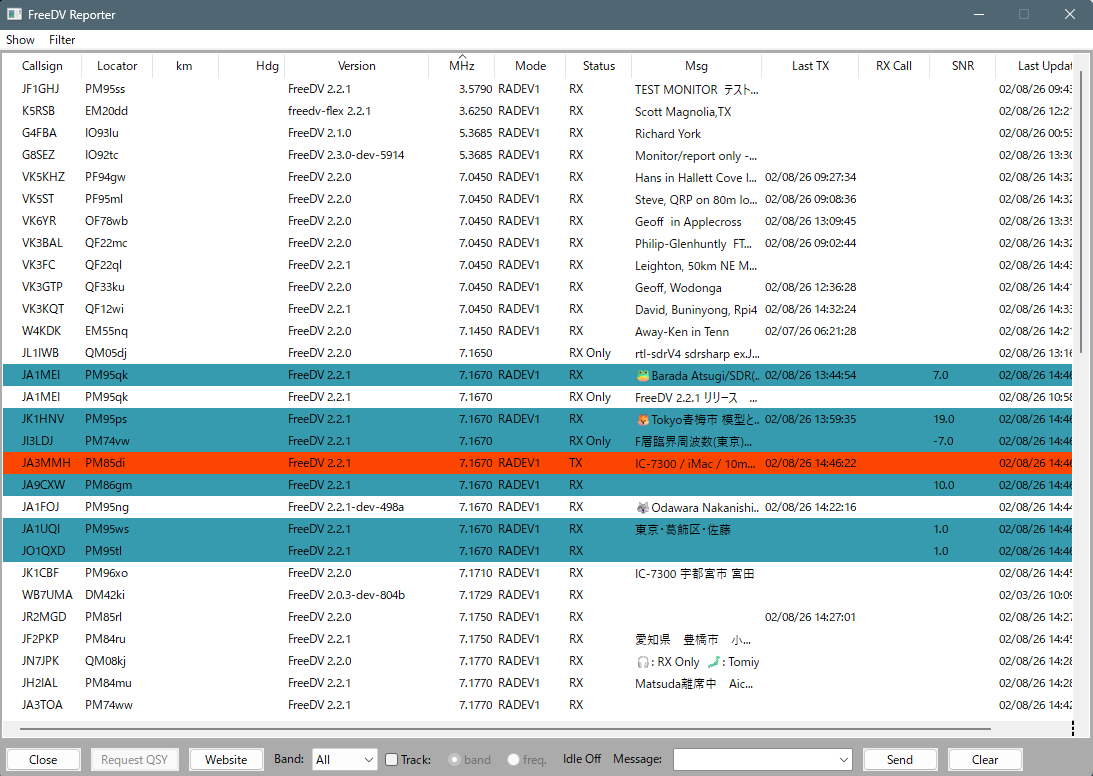Image resolution: width=1093 pixels, height=776 pixels.
Task: Click the horizontal scrollbar below the station list
Action: pyautogui.click(x=500, y=730)
